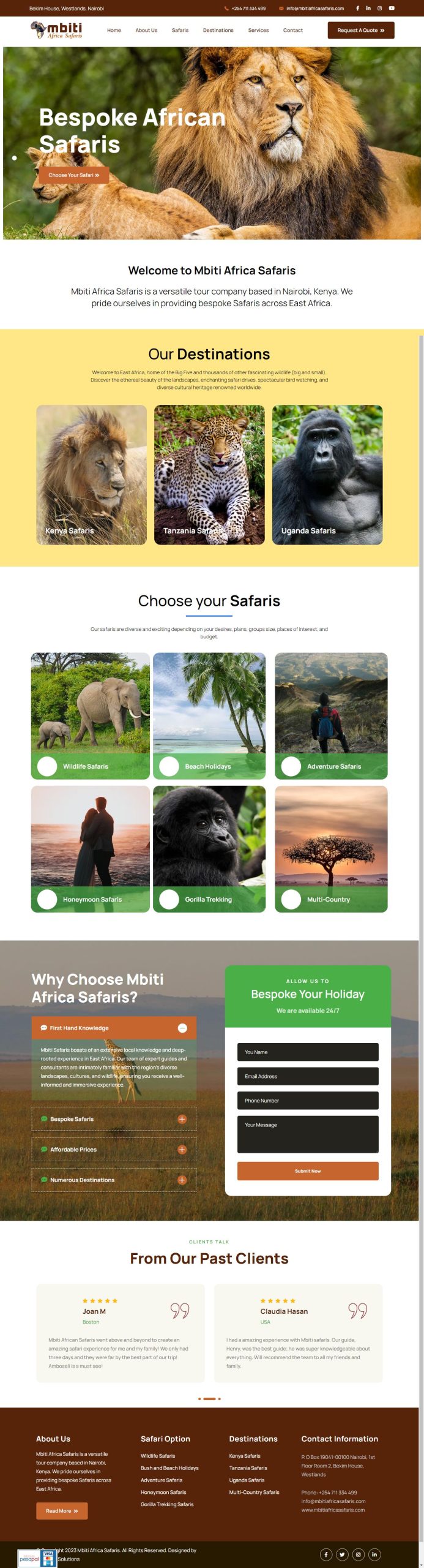This screenshot has height=1568, width=424.
Task: Open Instagram icon in top bar
Action: click(379, 9)
